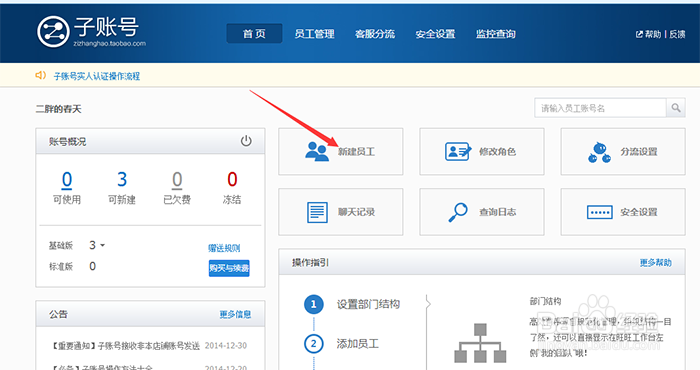Click the 修改角色 ID card icon
700x370 pixels.
pos(458,151)
